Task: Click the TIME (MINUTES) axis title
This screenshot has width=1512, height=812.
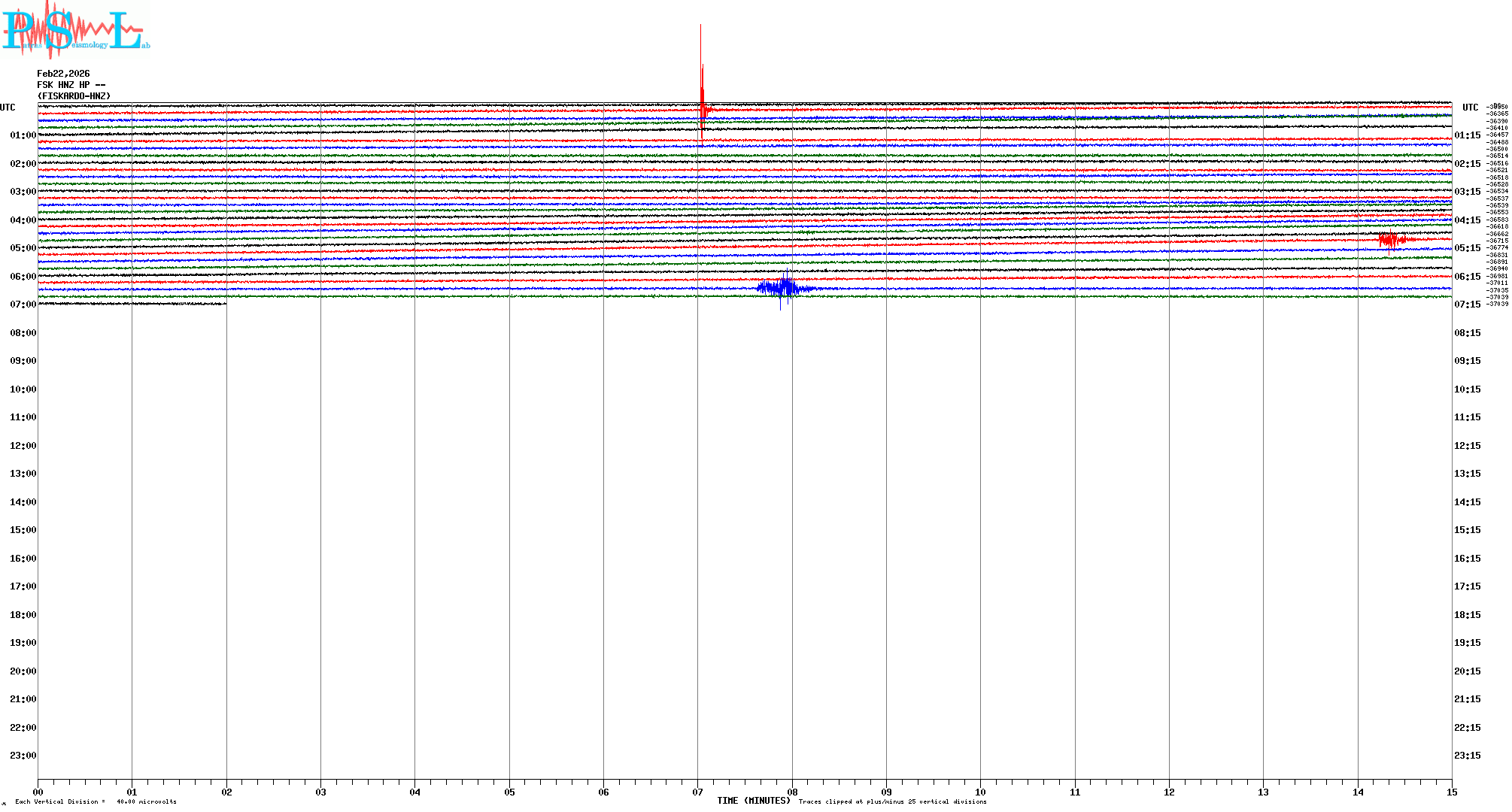Action: 753,801
